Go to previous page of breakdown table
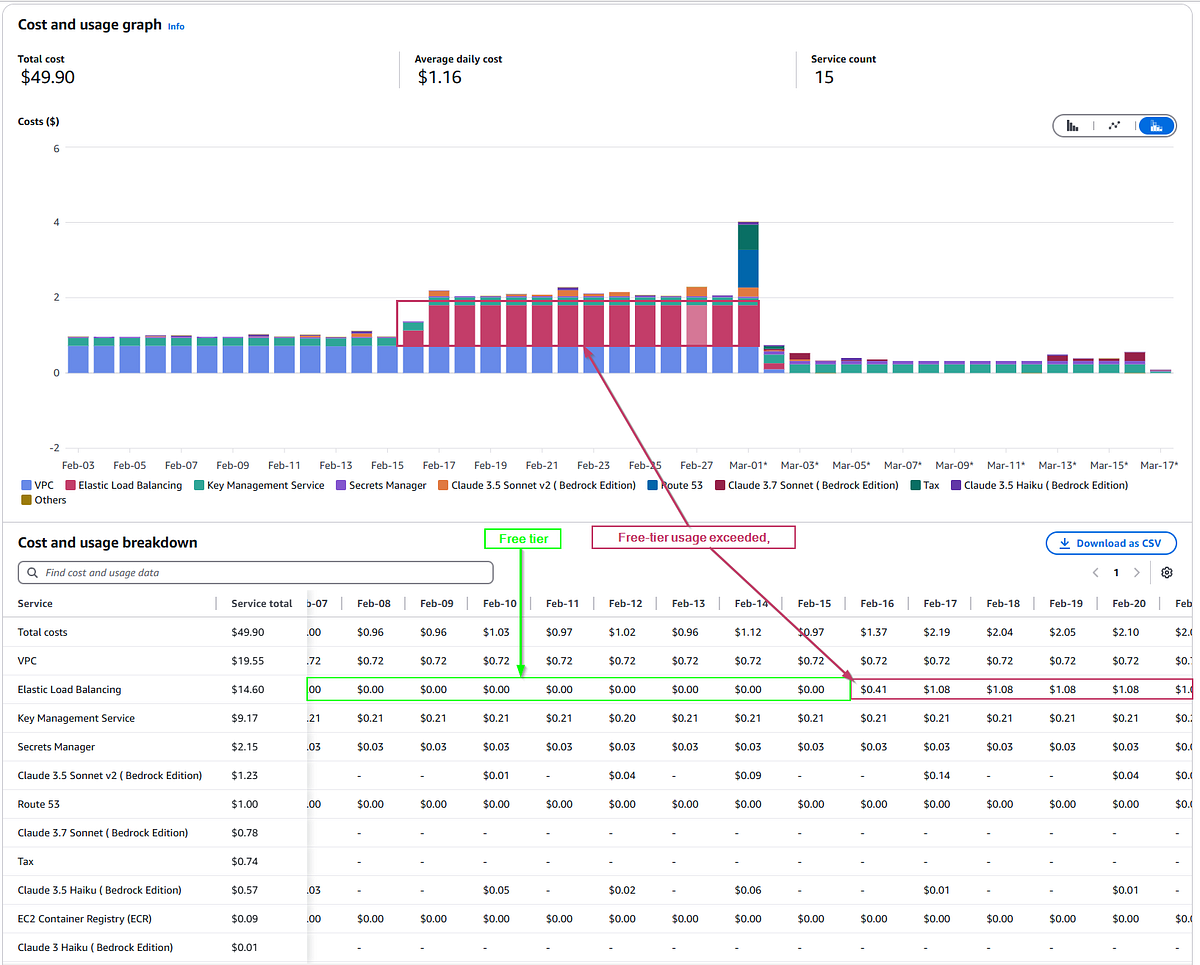The width and height of the screenshot is (1200, 965). [x=1096, y=573]
